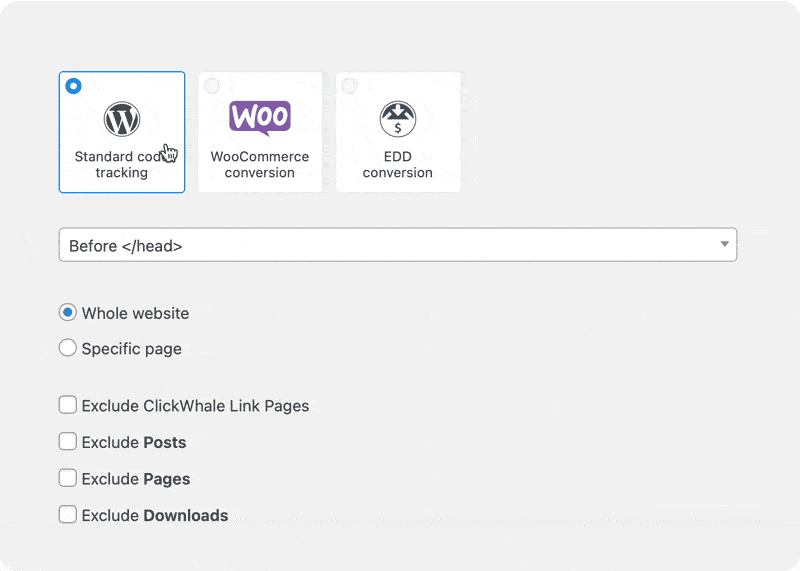
Task: Select the WooCommerce conversion radio button
Action: (x=212, y=86)
